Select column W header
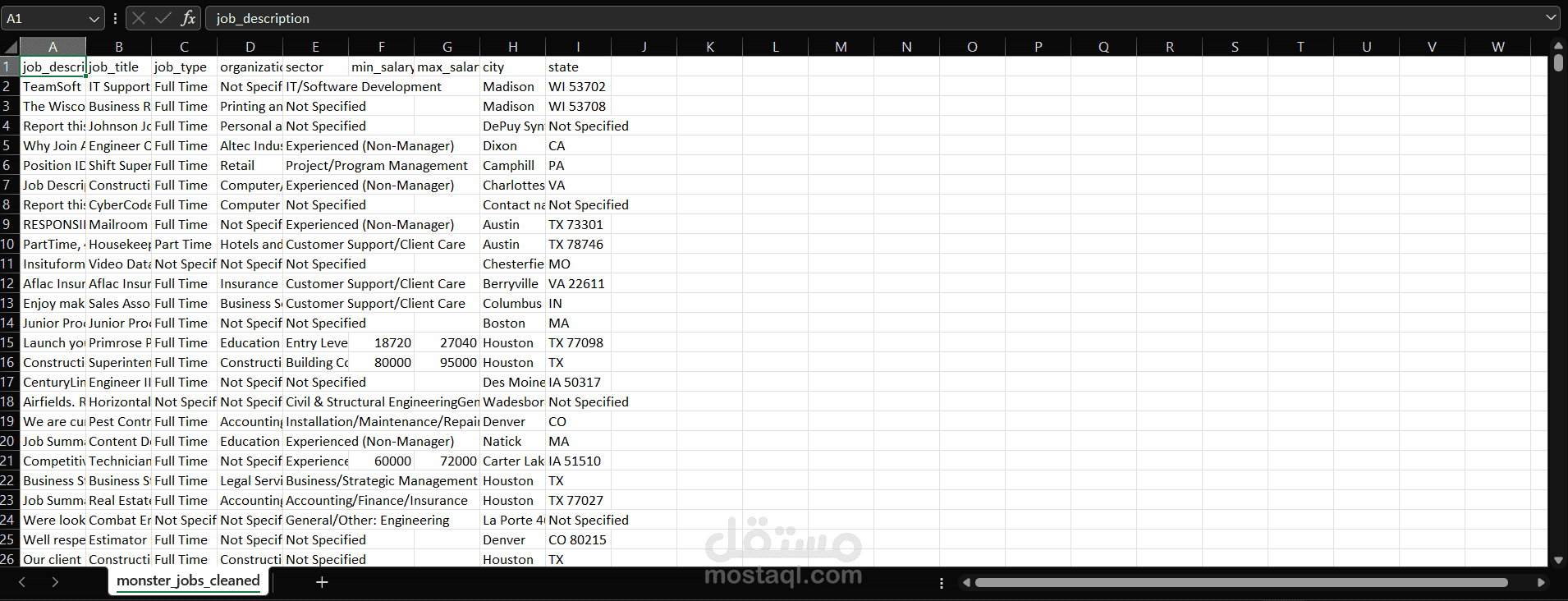Screen dimensions: 1568x601 click(x=1497, y=47)
